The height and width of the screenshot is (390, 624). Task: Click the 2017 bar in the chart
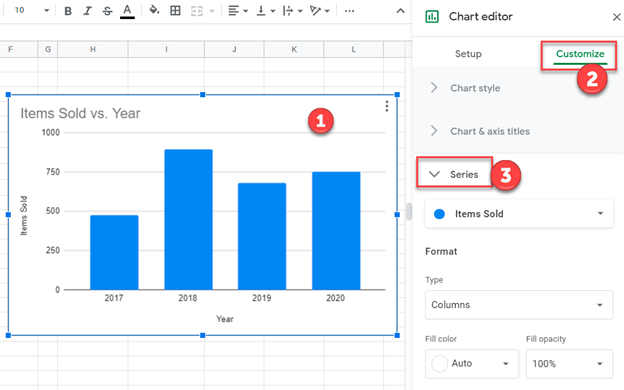tap(114, 252)
